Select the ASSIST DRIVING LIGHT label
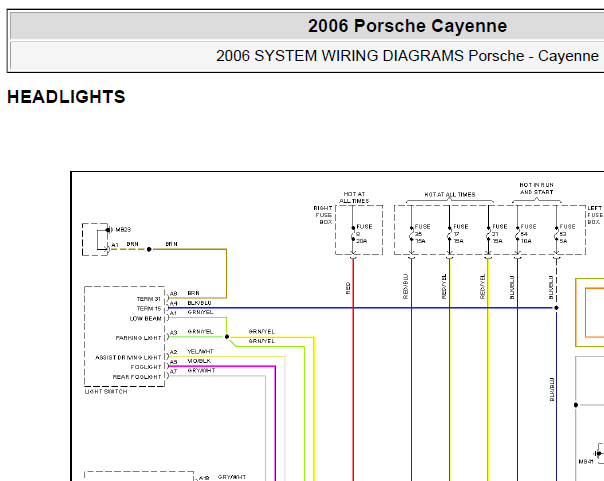604x481 pixels. point(128,357)
